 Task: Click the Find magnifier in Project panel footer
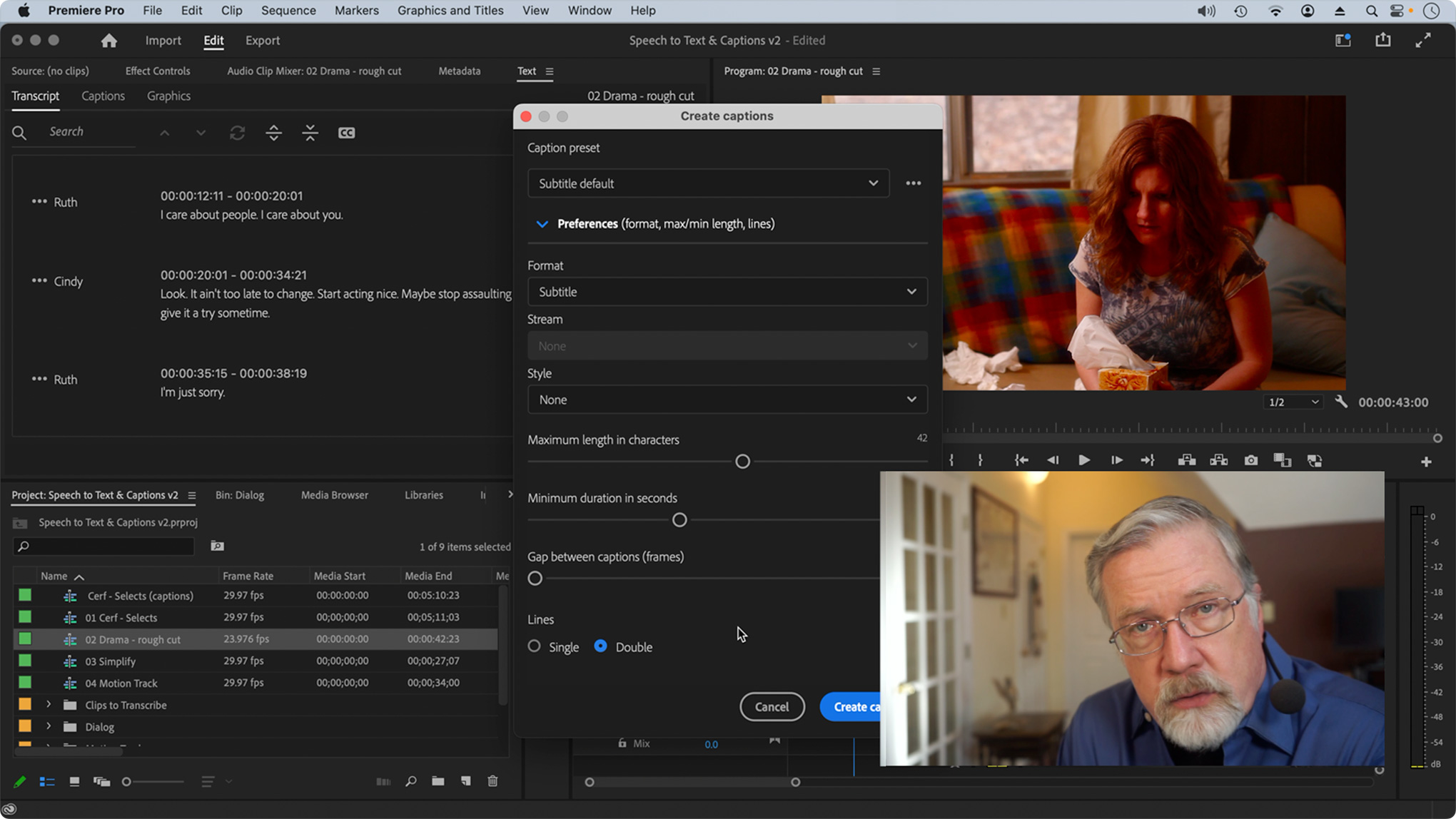coord(410,782)
